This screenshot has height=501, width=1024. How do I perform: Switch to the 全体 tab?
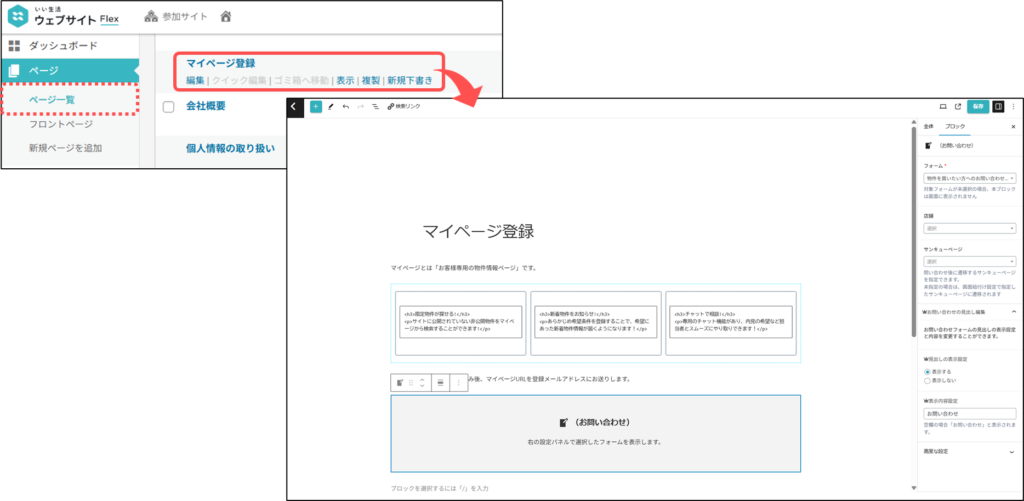point(928,127)
